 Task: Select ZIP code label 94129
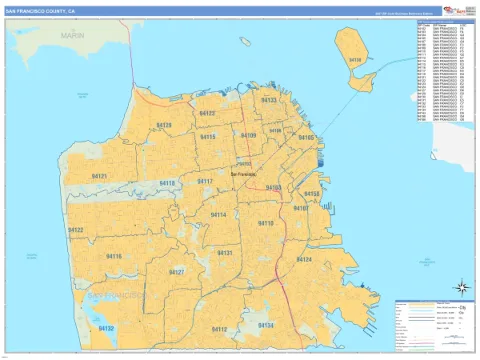tap(164, 125)
